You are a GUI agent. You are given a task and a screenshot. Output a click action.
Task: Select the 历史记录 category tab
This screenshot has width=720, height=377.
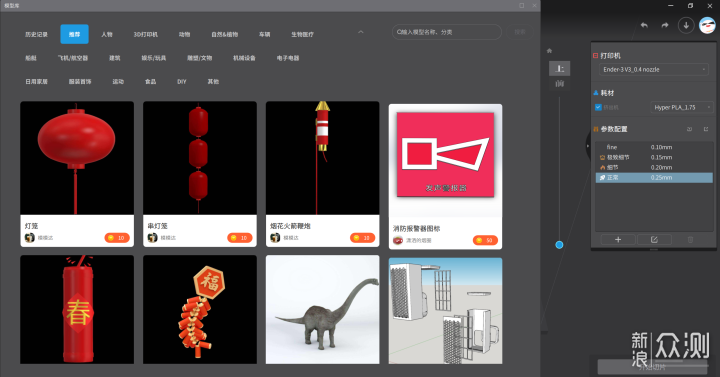coord(36,34)
